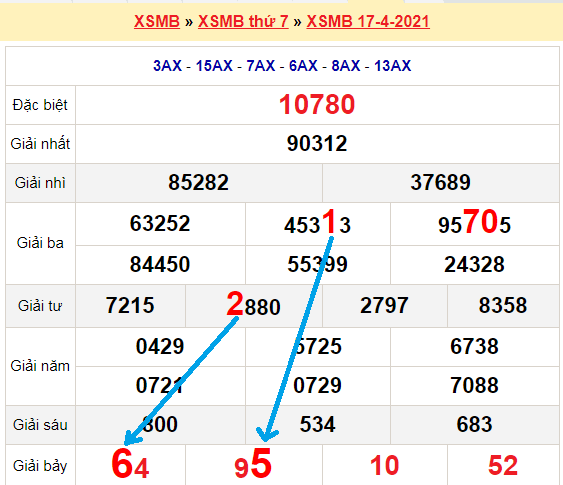563x485 pixels.
Task: Click the Đặc biệt row label
Action: click(40, 105)
